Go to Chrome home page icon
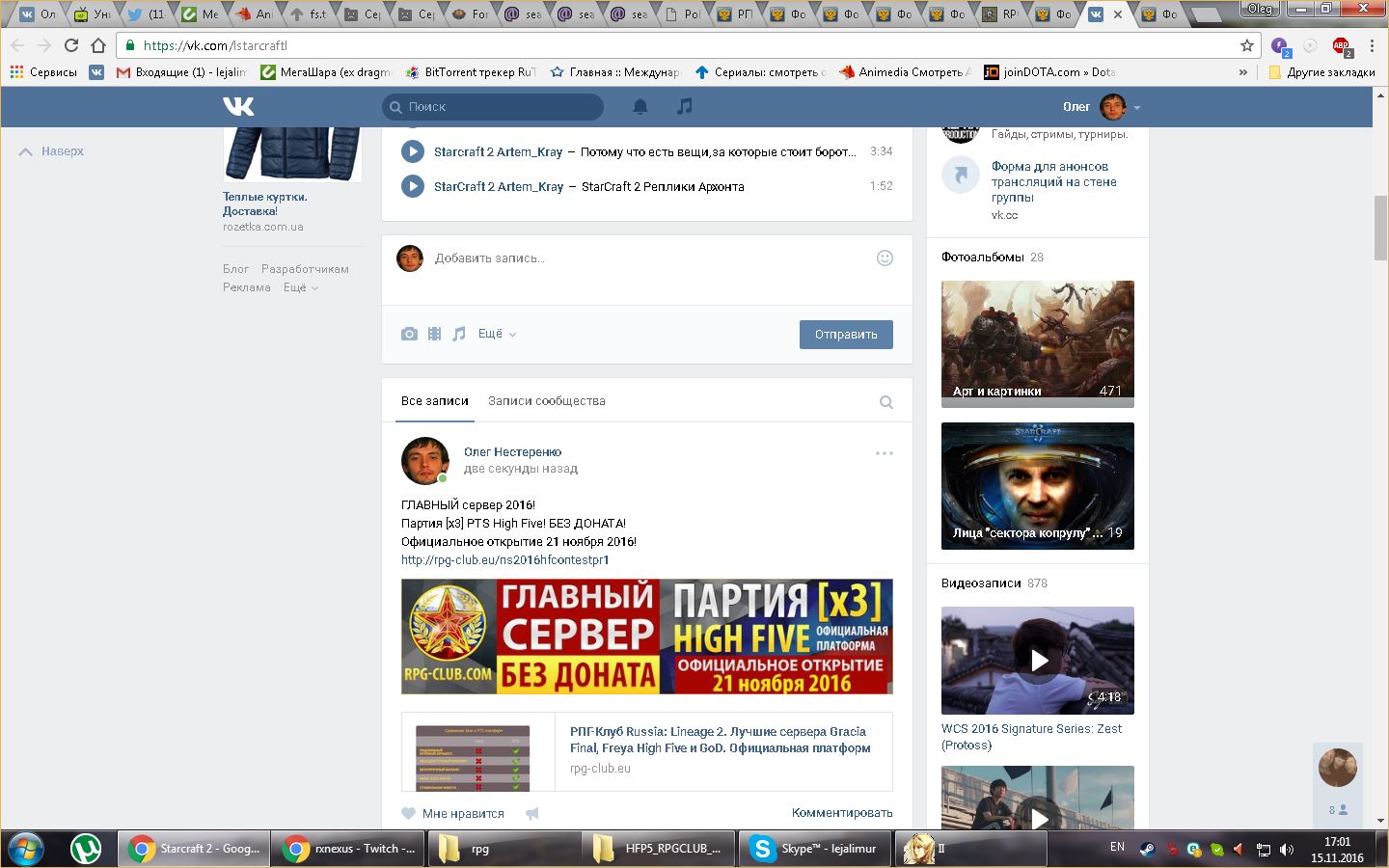Viewport: 1389px width, 868px height. coord(98,45)
